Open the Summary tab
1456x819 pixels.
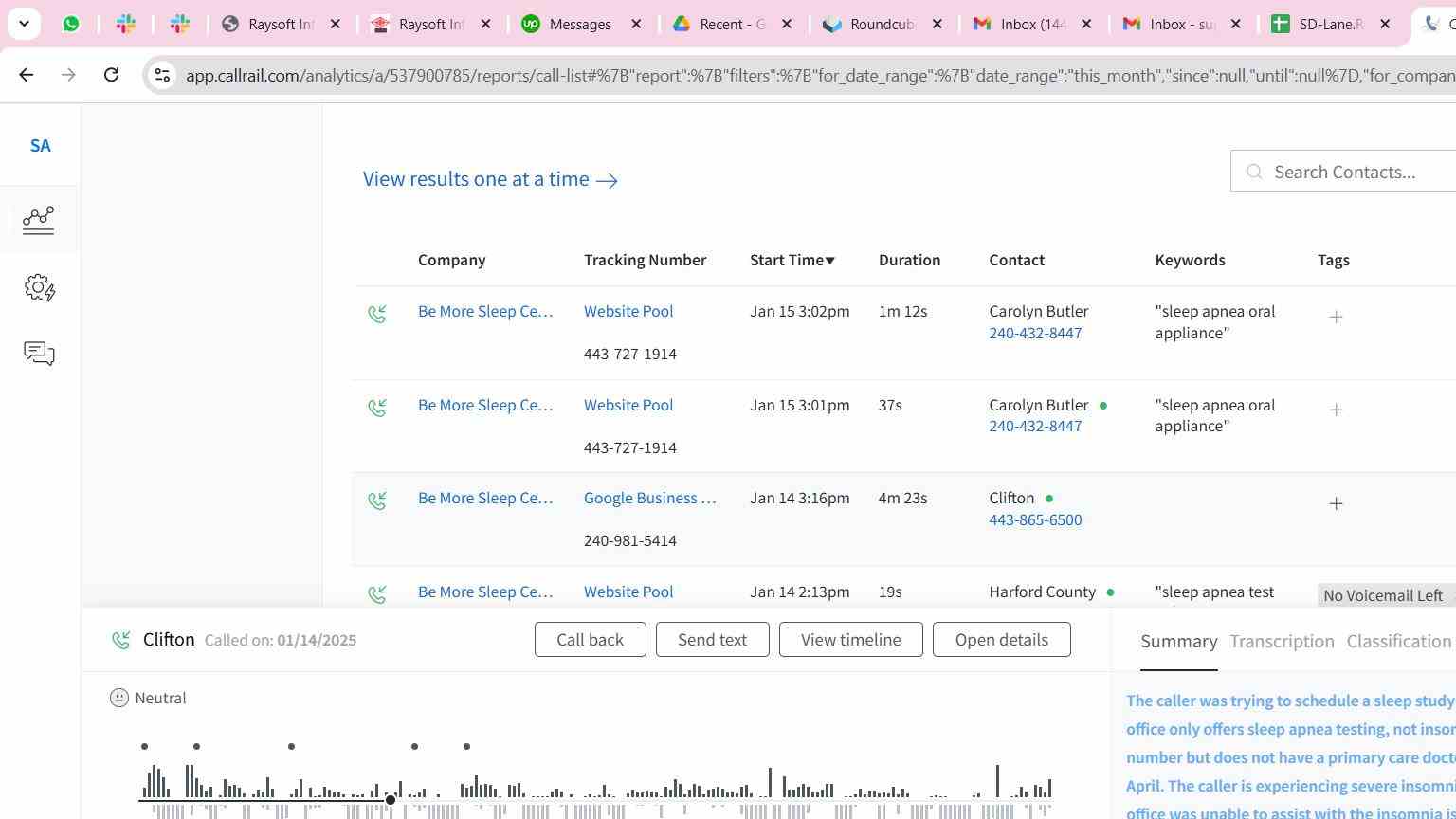(1178, 642)
